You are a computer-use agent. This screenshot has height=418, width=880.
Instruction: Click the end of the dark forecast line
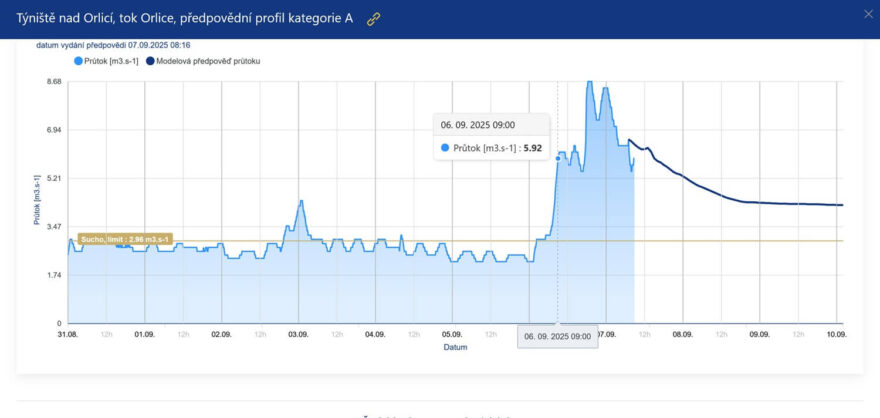click(x=843, y=205)
